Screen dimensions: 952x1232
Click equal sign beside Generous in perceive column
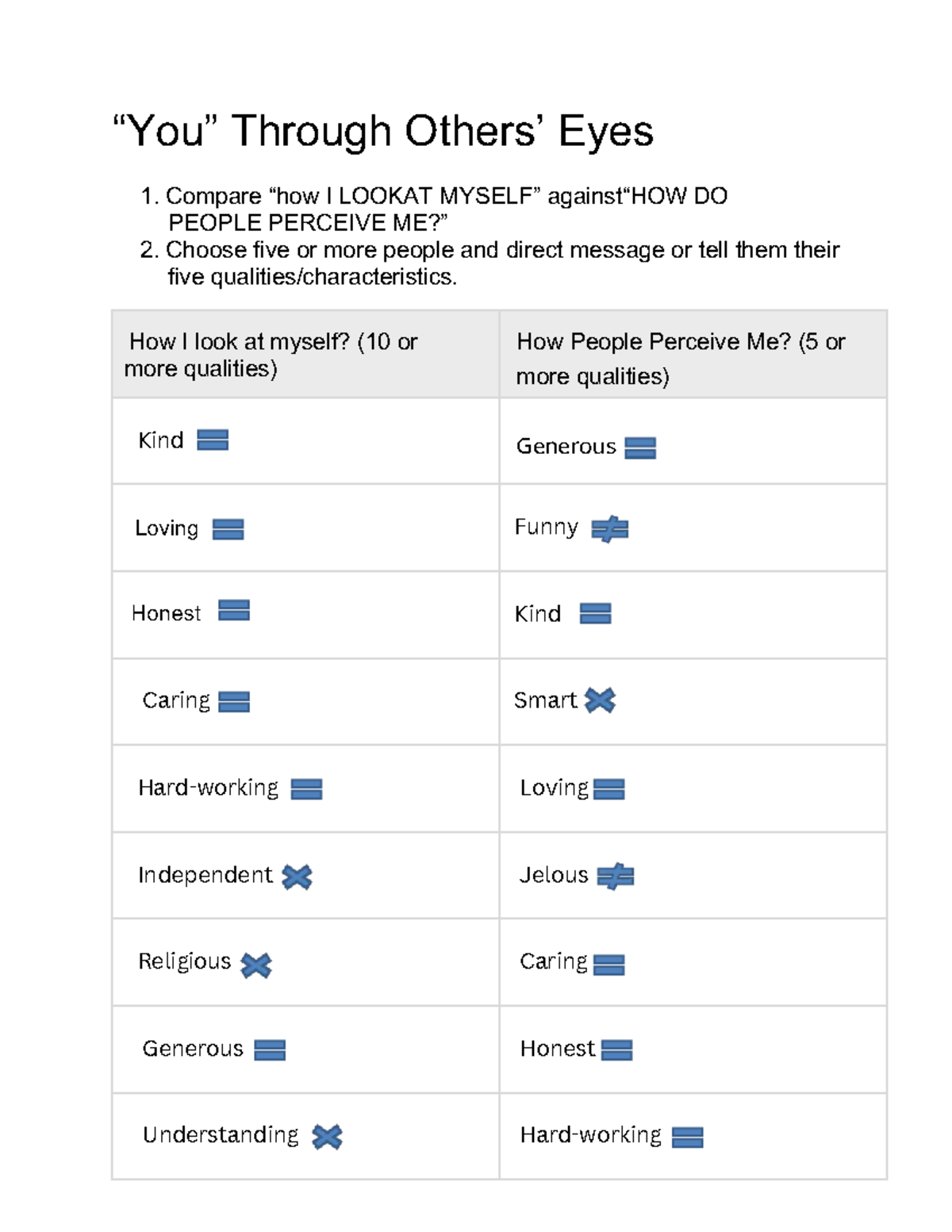[640, 448]
